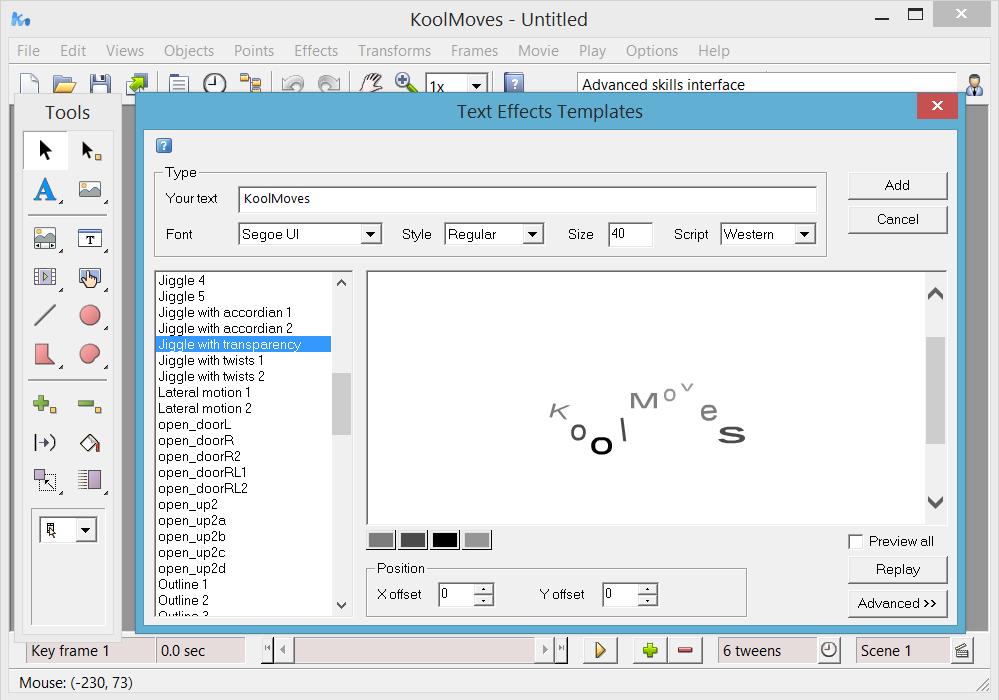Viewport: 999px width, 700px height.
Task: Pick the black color swatch
Action: pyautogui.click(x=445, y=540)
